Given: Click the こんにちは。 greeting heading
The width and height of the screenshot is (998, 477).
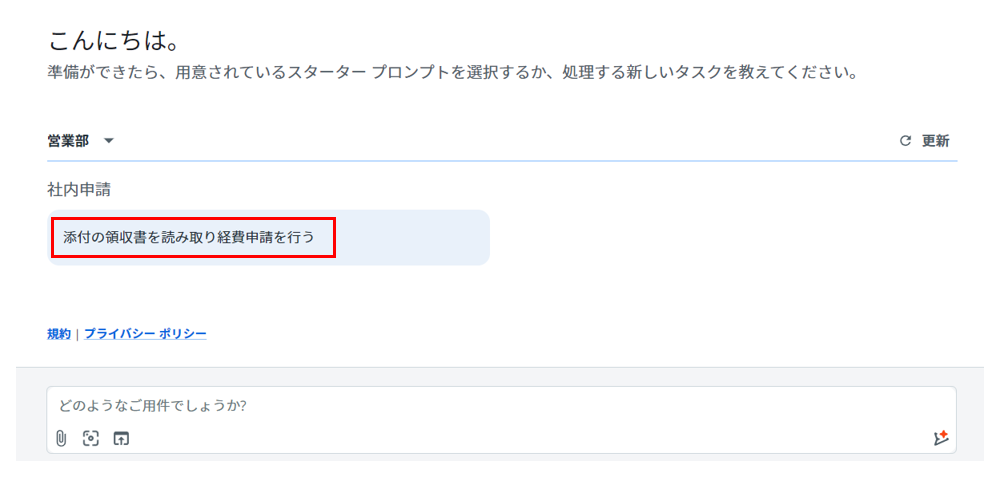Looking at the screenshot, I should (x=112, y=42).
